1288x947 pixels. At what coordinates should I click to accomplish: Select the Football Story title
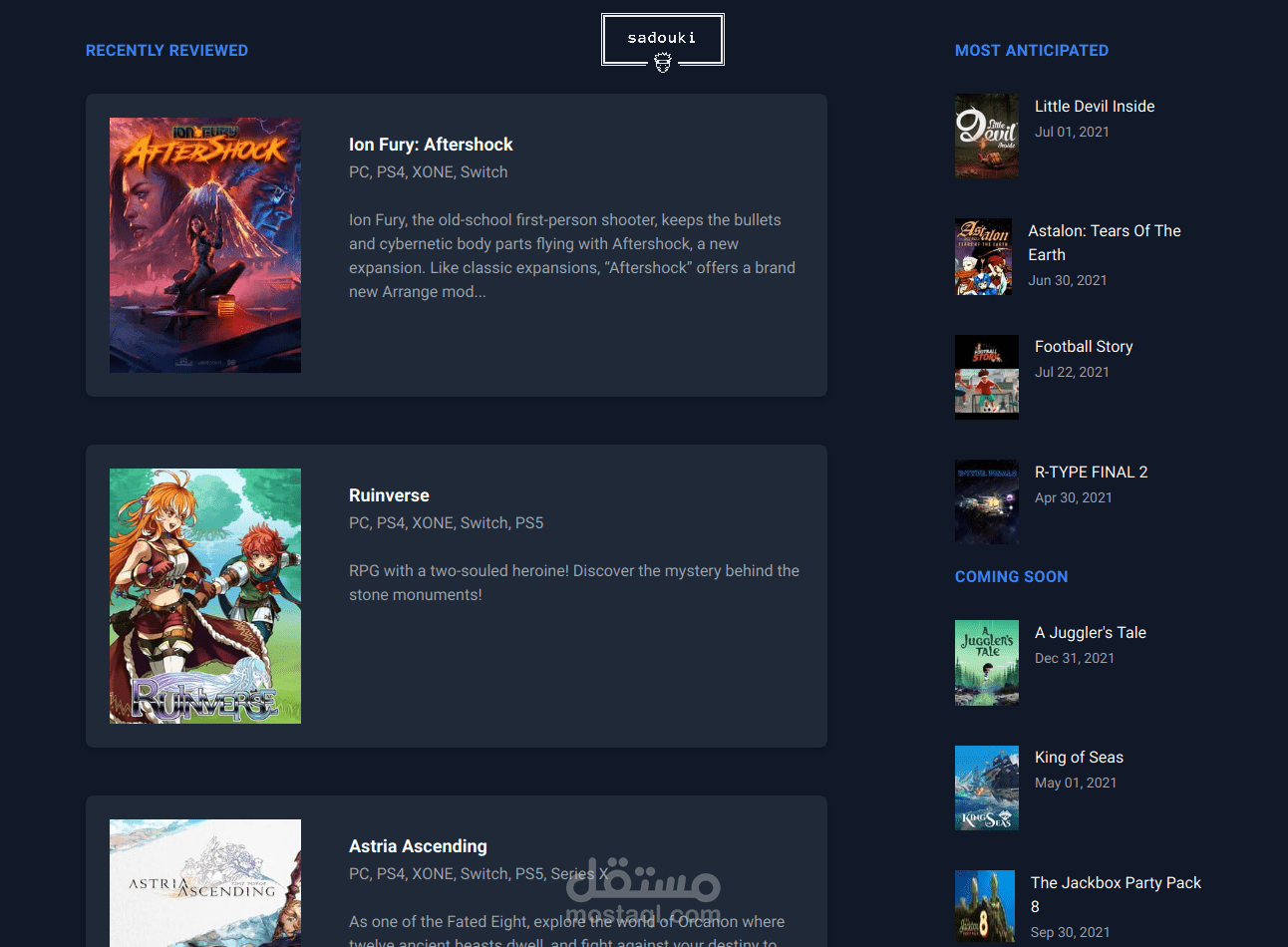tap(1084, 347)
